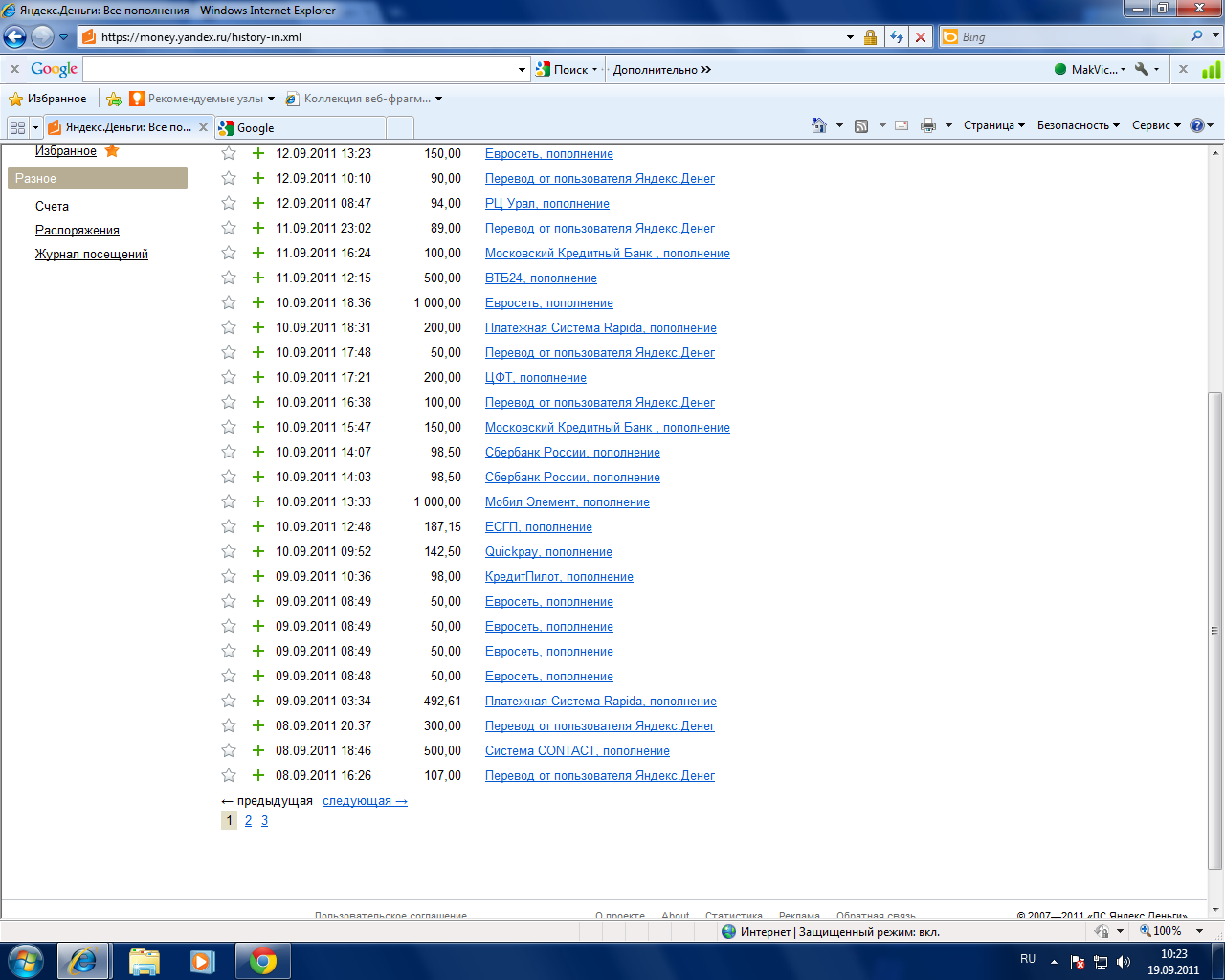
Task: Click the Print icon in command bar
Action: [x=927, y=125]
